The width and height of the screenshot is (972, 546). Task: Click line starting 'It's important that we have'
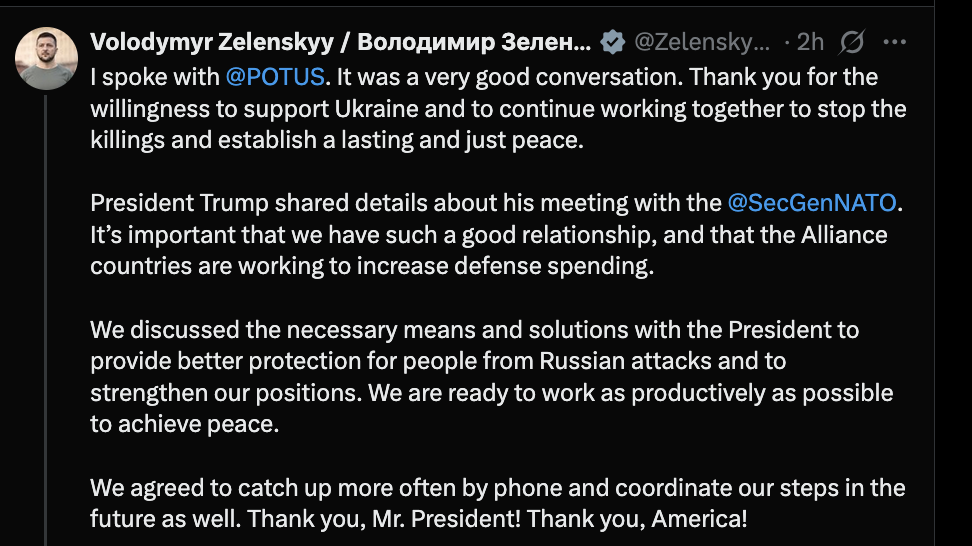[x=488, y=235]
